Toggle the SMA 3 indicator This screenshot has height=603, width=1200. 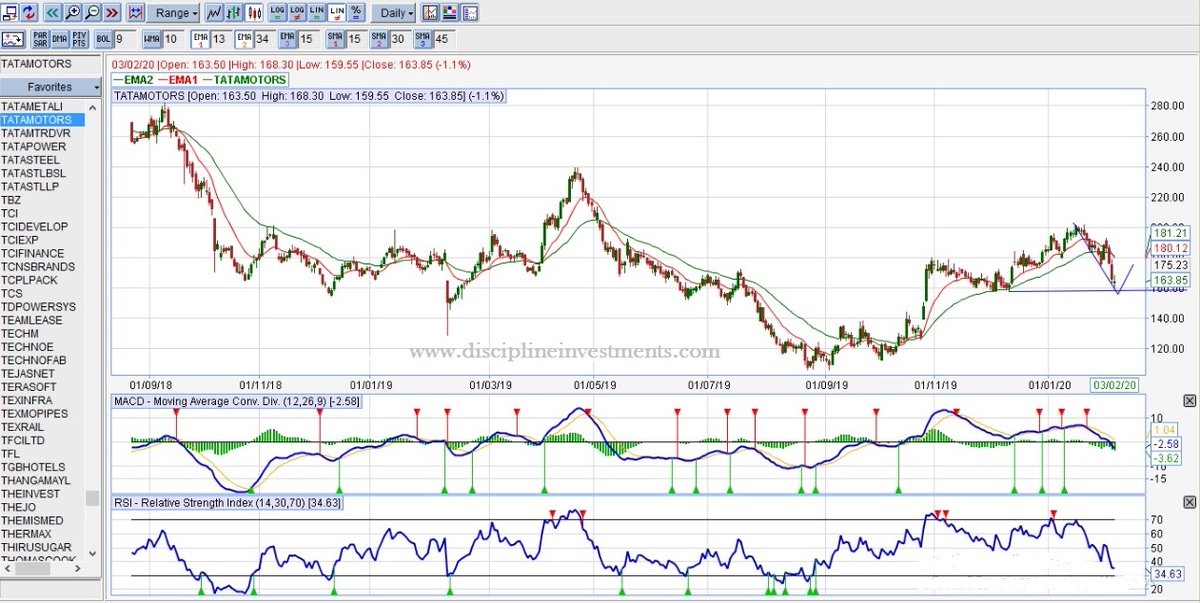pos(423,39)
